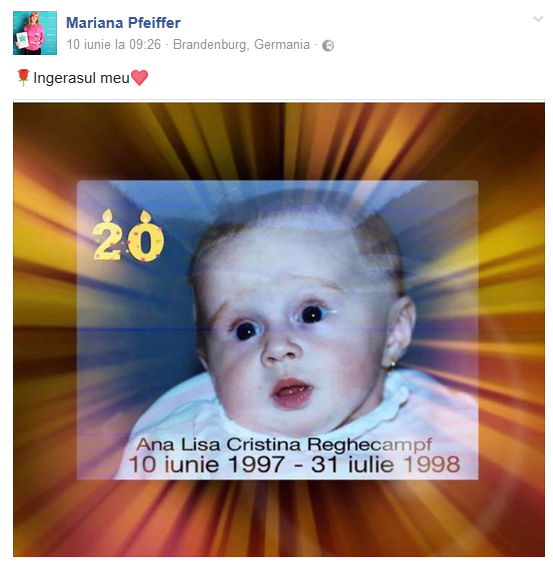Open Mariana Pfeiffer's profile picture thumbnail
The width and height of the screenshot is (553, 566).
[35, 33]
